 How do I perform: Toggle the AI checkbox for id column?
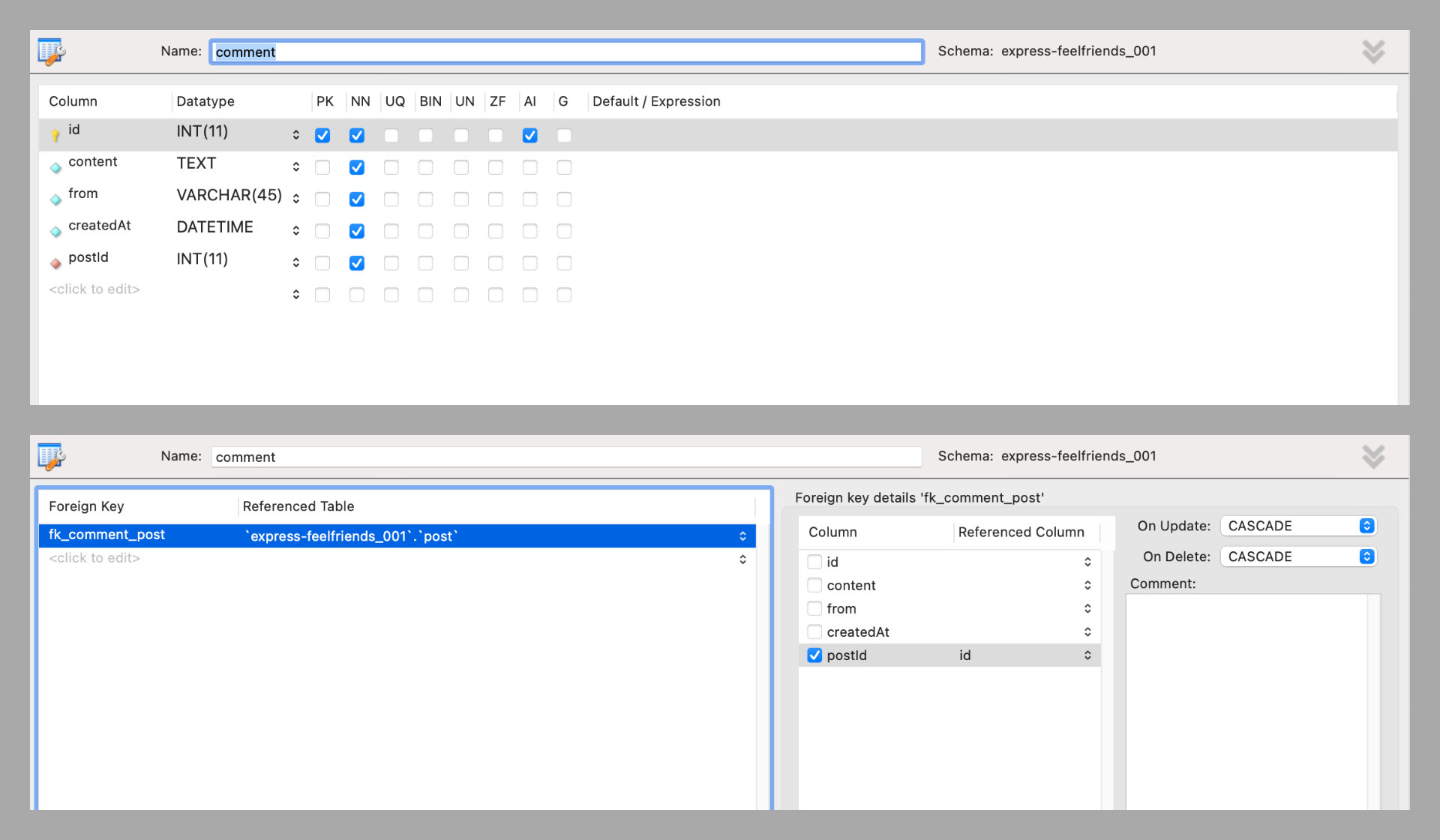tap(529, 134)
